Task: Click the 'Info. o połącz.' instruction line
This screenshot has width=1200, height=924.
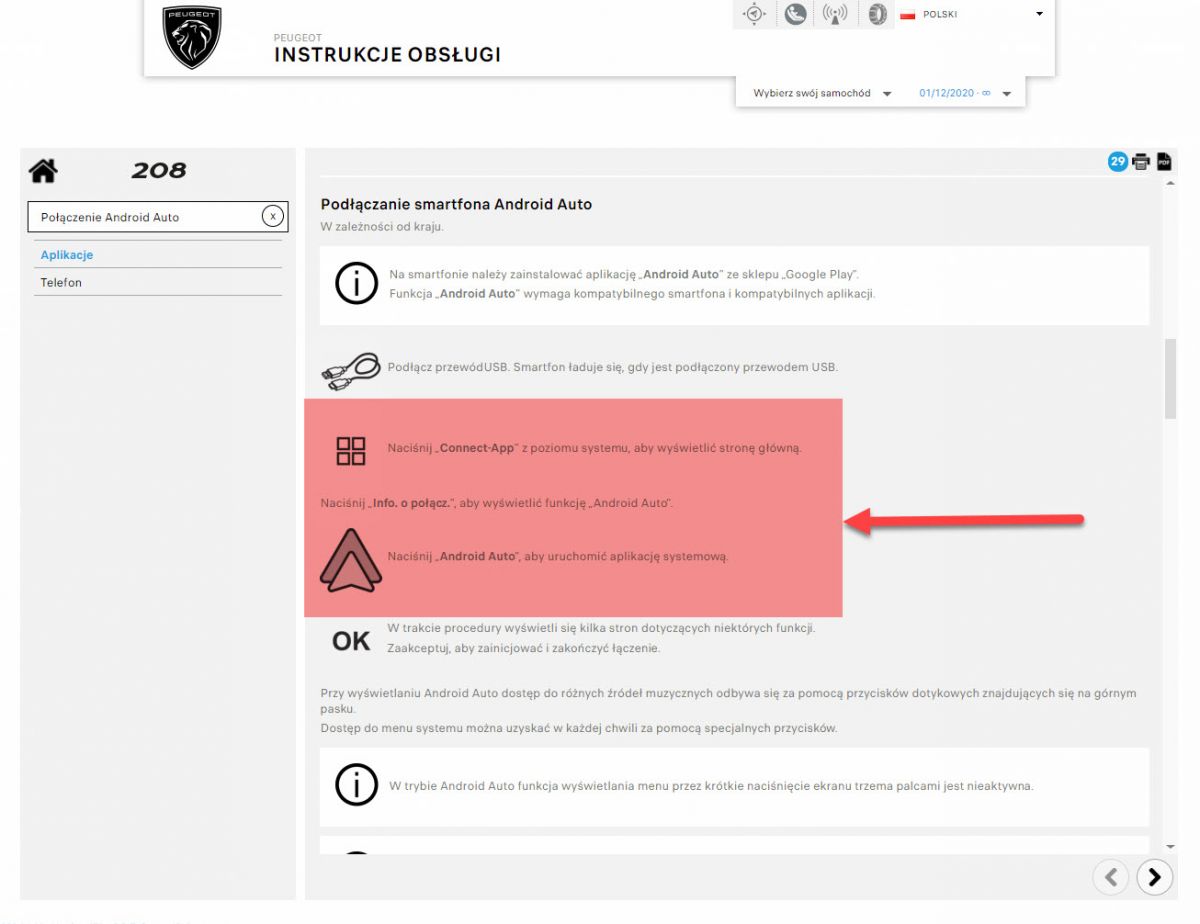Action: coord(497,503)
